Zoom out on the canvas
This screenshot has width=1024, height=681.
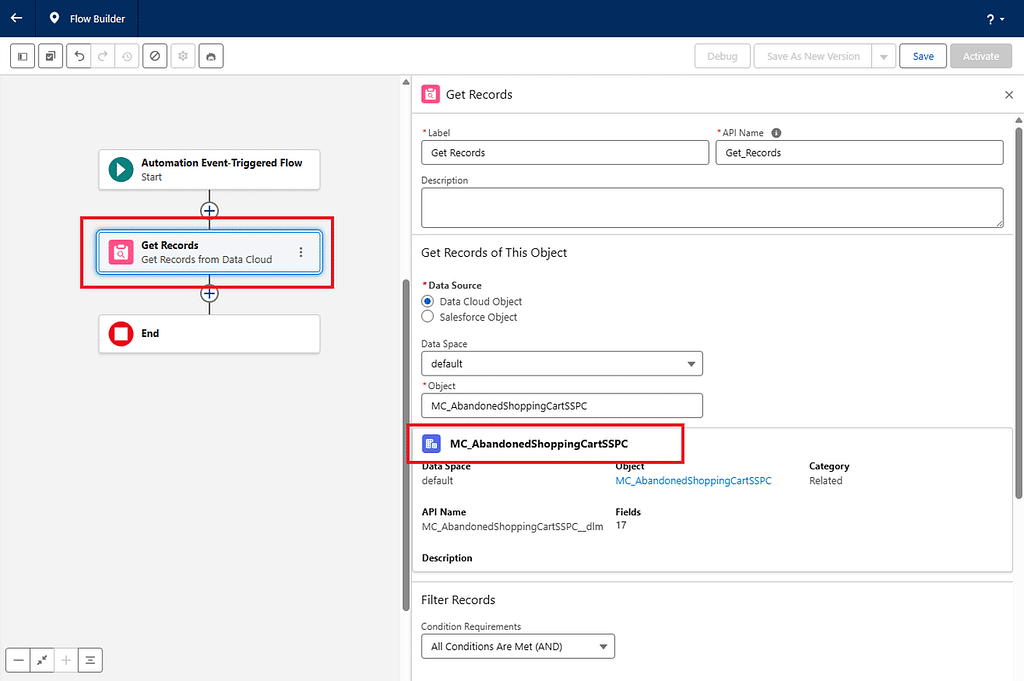click(18, 660)
